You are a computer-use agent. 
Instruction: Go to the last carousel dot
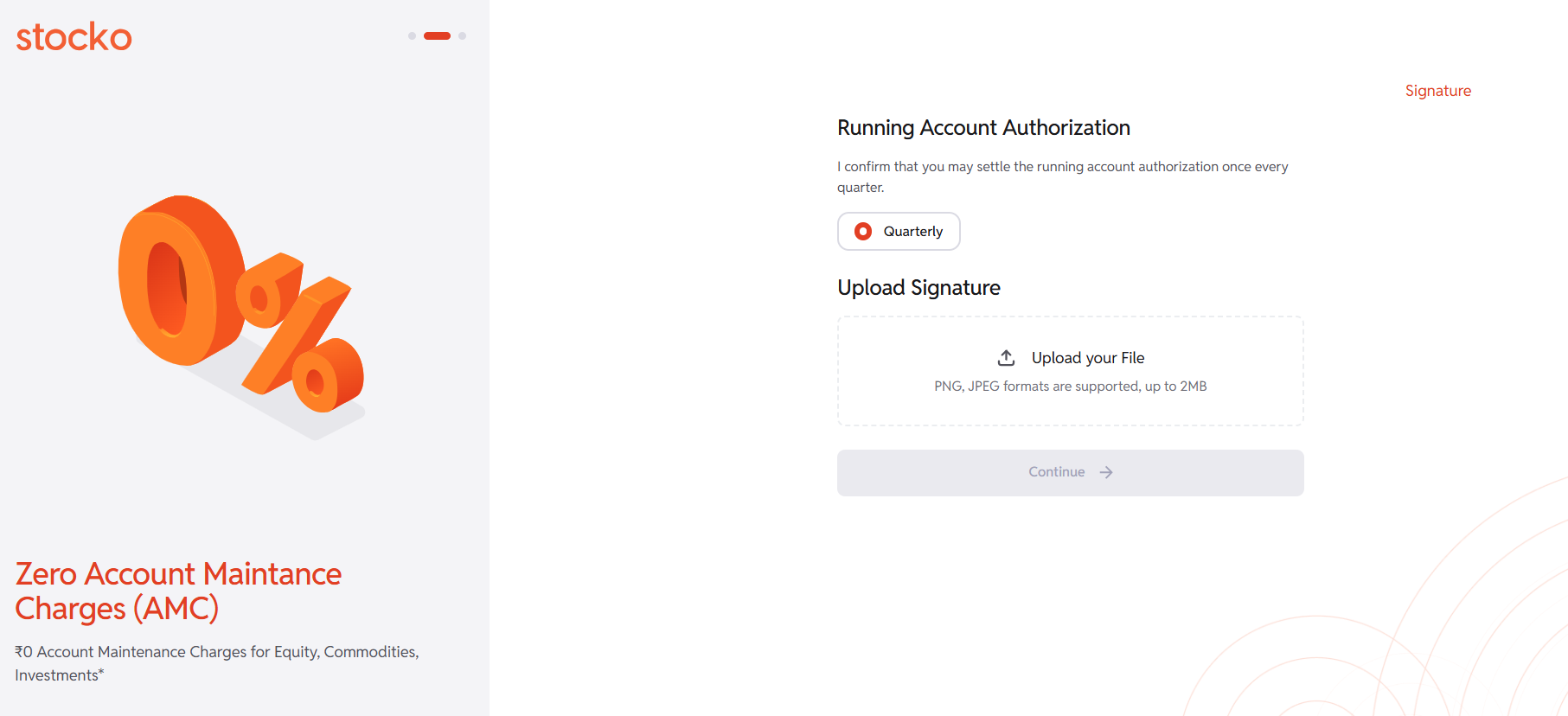[463, 36]
